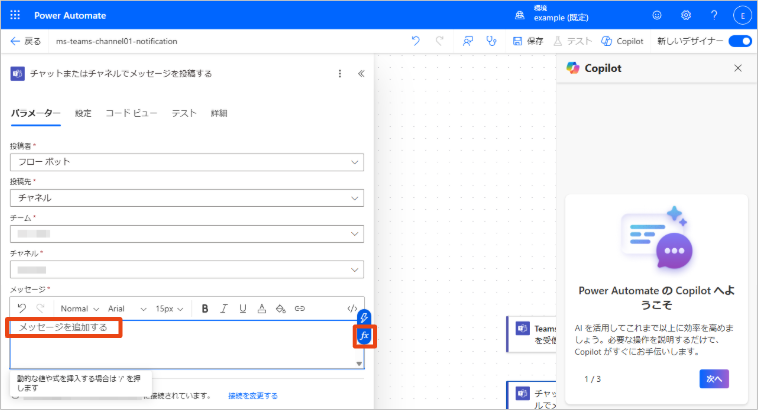
Task: Click the メッセージを追加する message field
Action: coord(187,344)
